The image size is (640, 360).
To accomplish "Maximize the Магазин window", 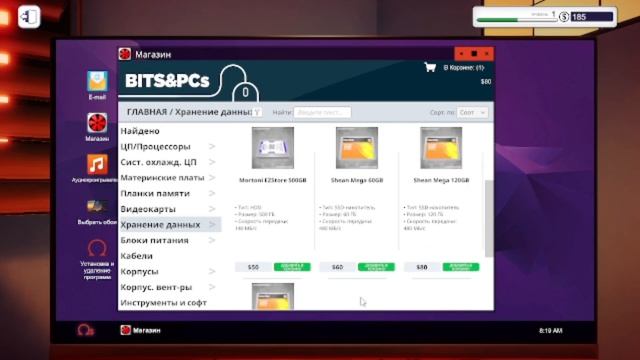I will tap(474, 54).
